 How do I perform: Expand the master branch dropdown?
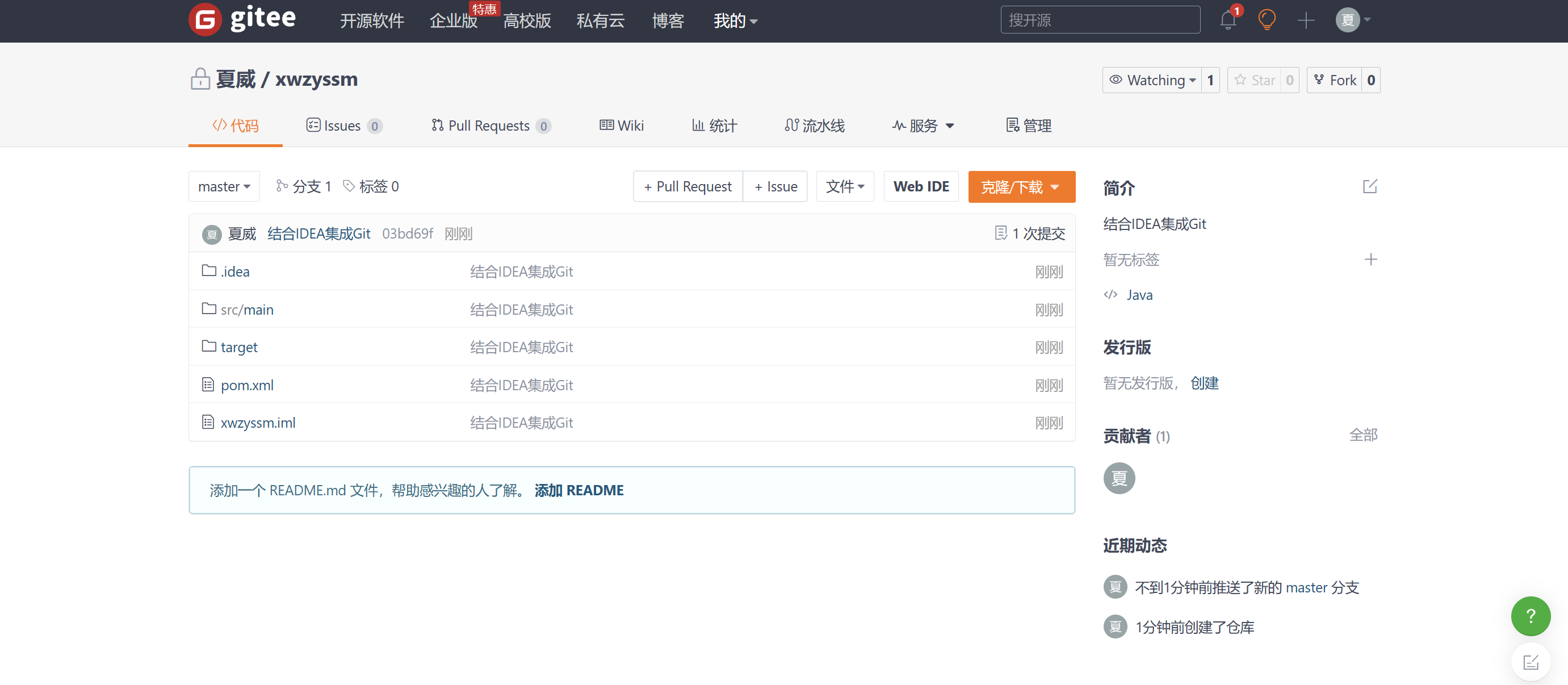pyautogui.click(x=223, y=187)
